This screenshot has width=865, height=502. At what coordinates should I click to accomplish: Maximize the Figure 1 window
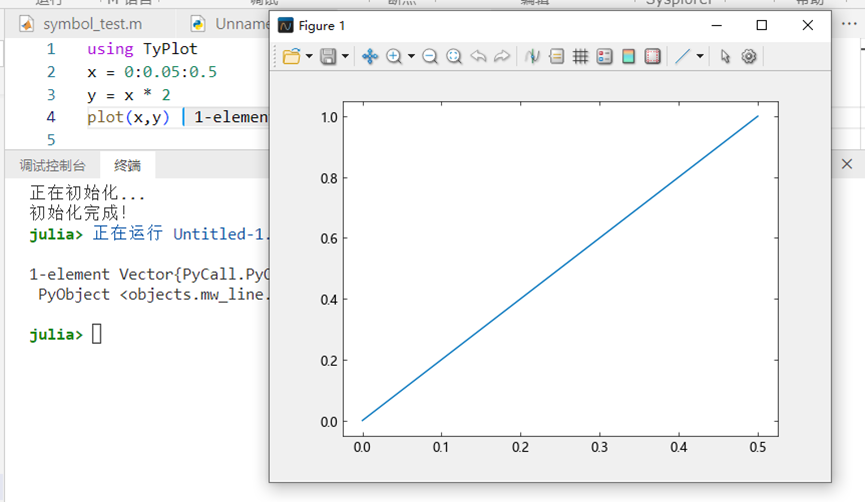point(762,25)
